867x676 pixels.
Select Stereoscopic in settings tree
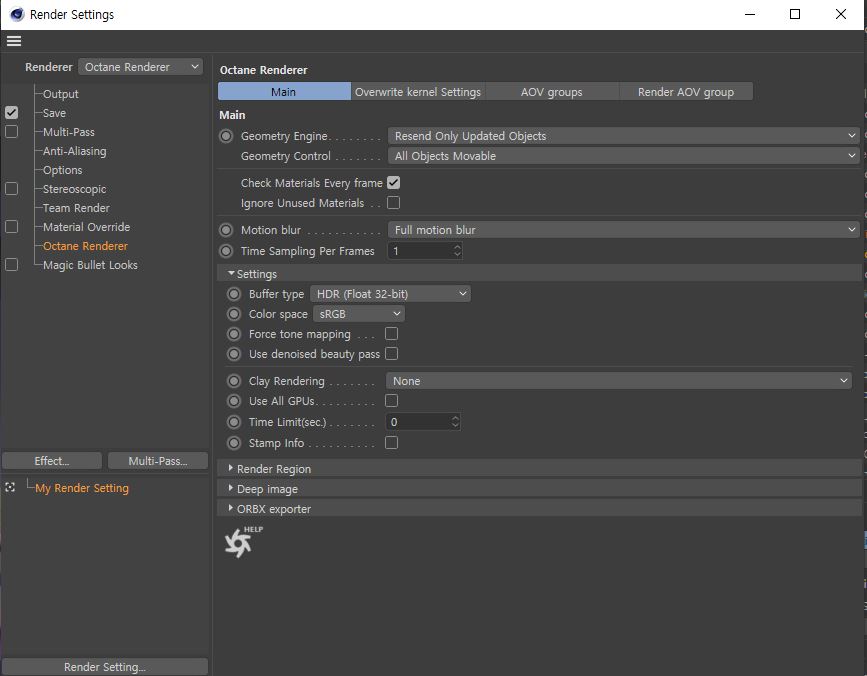point(75,189)
